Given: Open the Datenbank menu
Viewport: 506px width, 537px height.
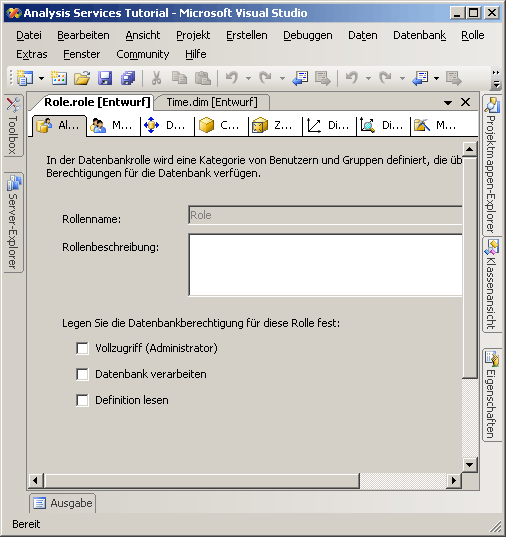Looking at the screenshot, I should (419, 35).
